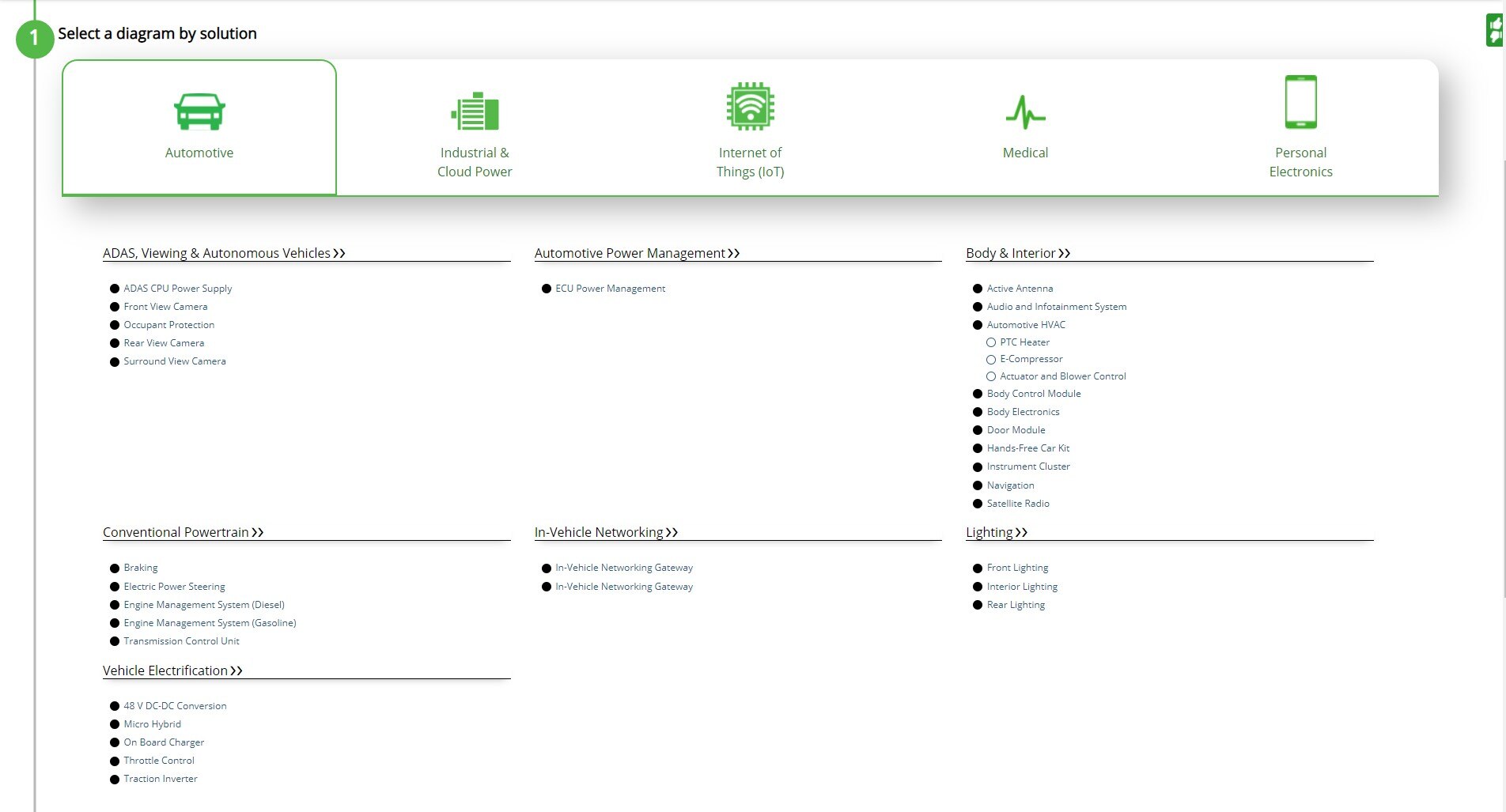
Task: Expand the Body & Interior category
Action: coord(1017,253)
